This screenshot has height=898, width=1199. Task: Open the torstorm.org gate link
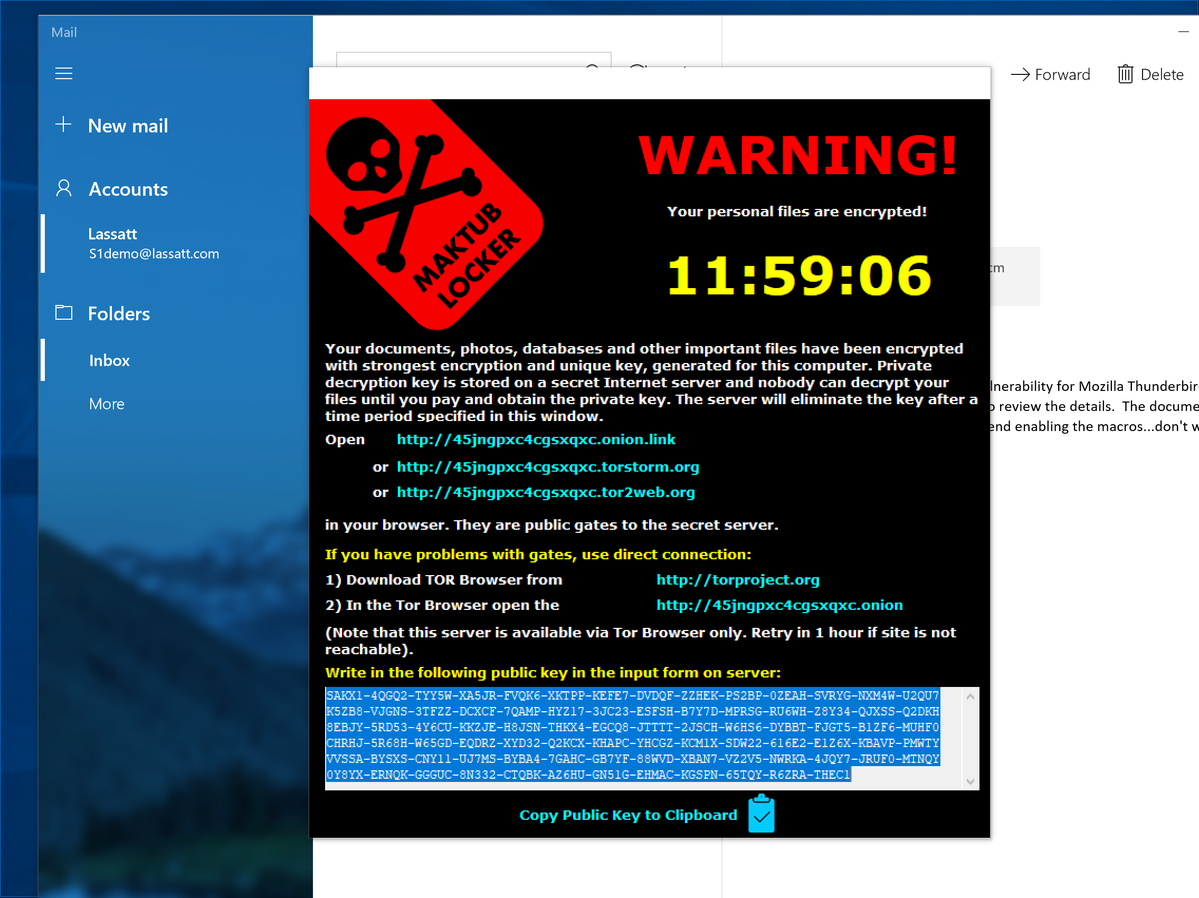point(547,467)
